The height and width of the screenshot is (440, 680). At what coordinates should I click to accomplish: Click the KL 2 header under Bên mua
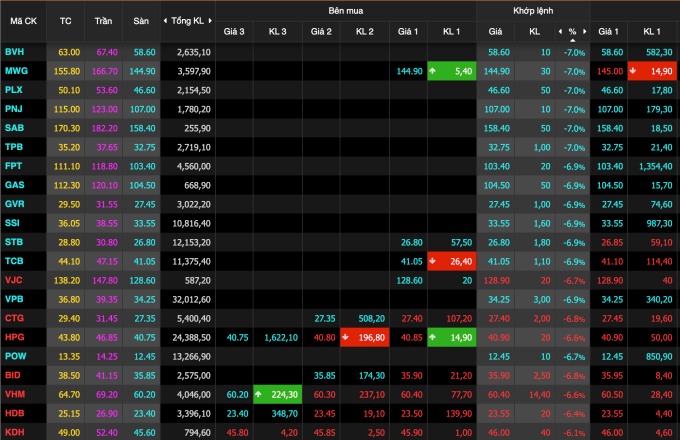pos(365,31)
